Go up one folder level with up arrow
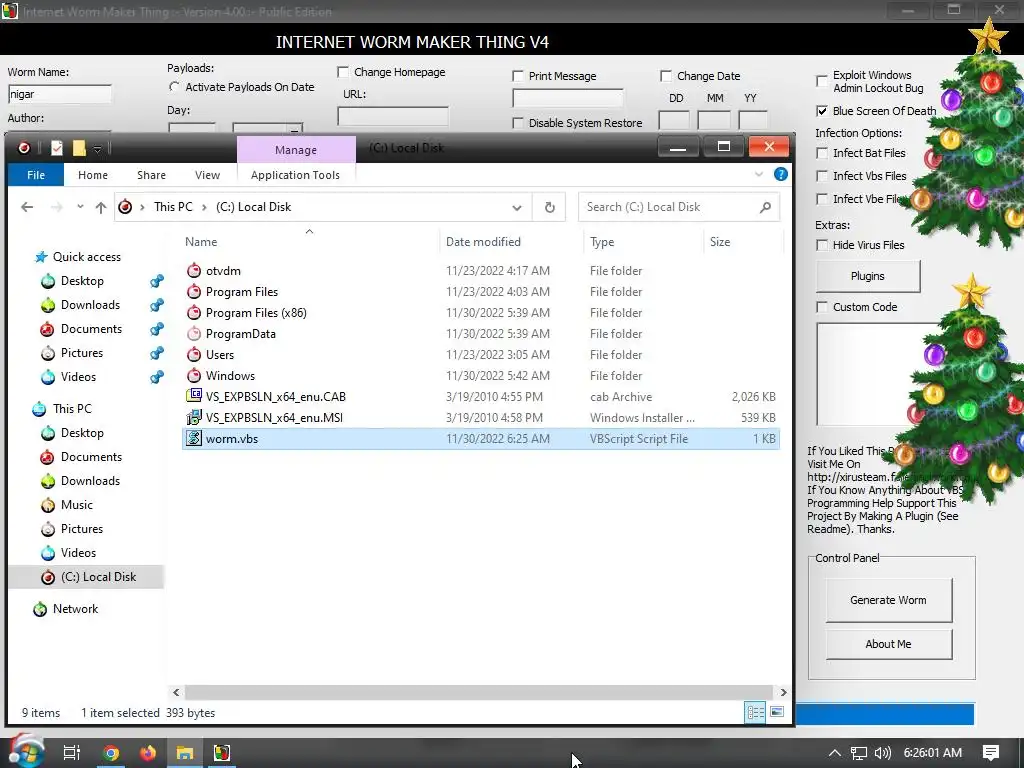Image resolution: width=1024 pixels, height=768 pixels. [x=101, y=207]
